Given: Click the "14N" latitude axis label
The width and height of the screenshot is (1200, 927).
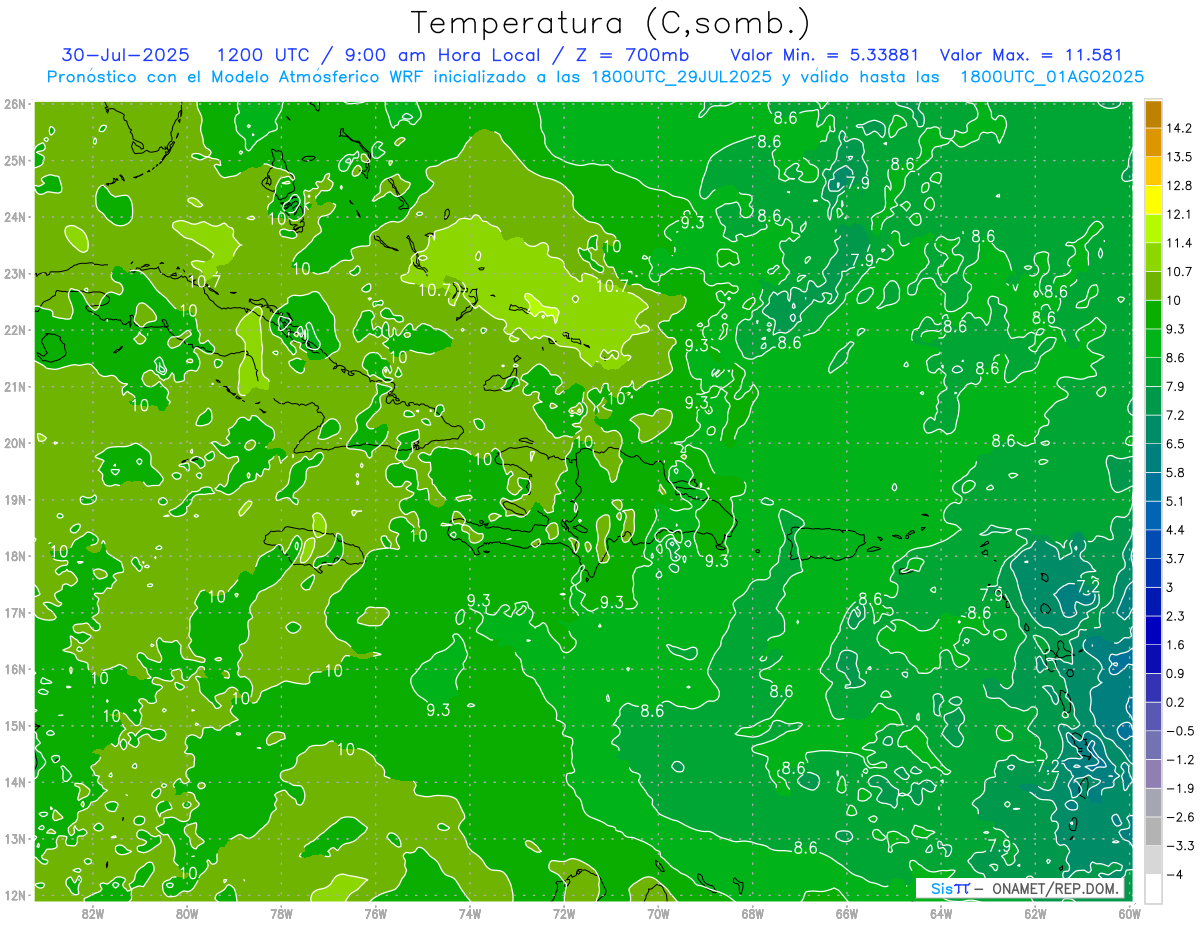Looking at the screenshot, I should pos(15,782).
